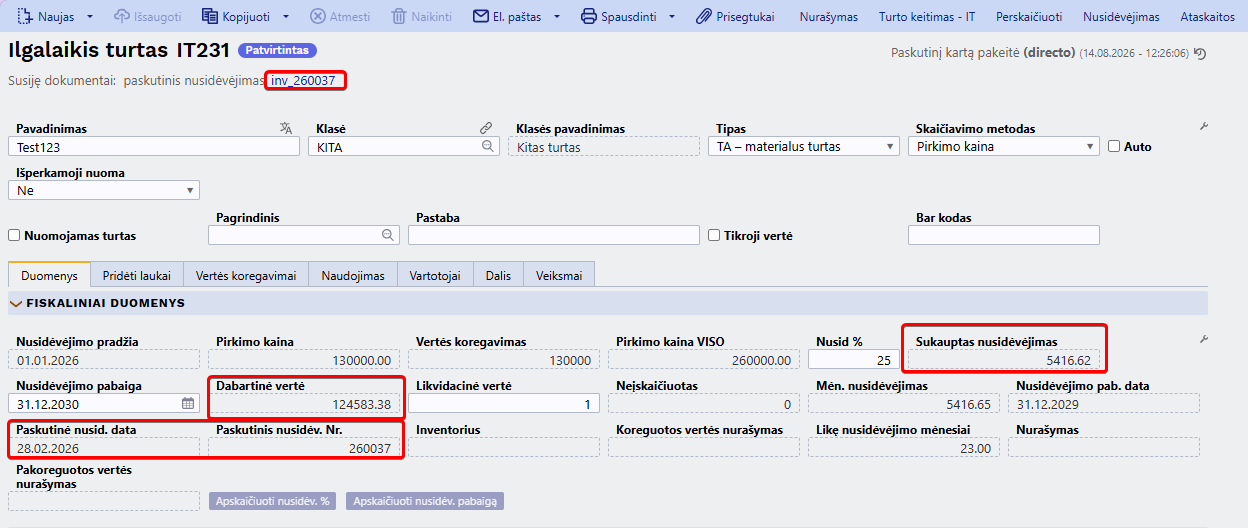
Task: Open Turto keitimas - IT
Action: point(927,17)
